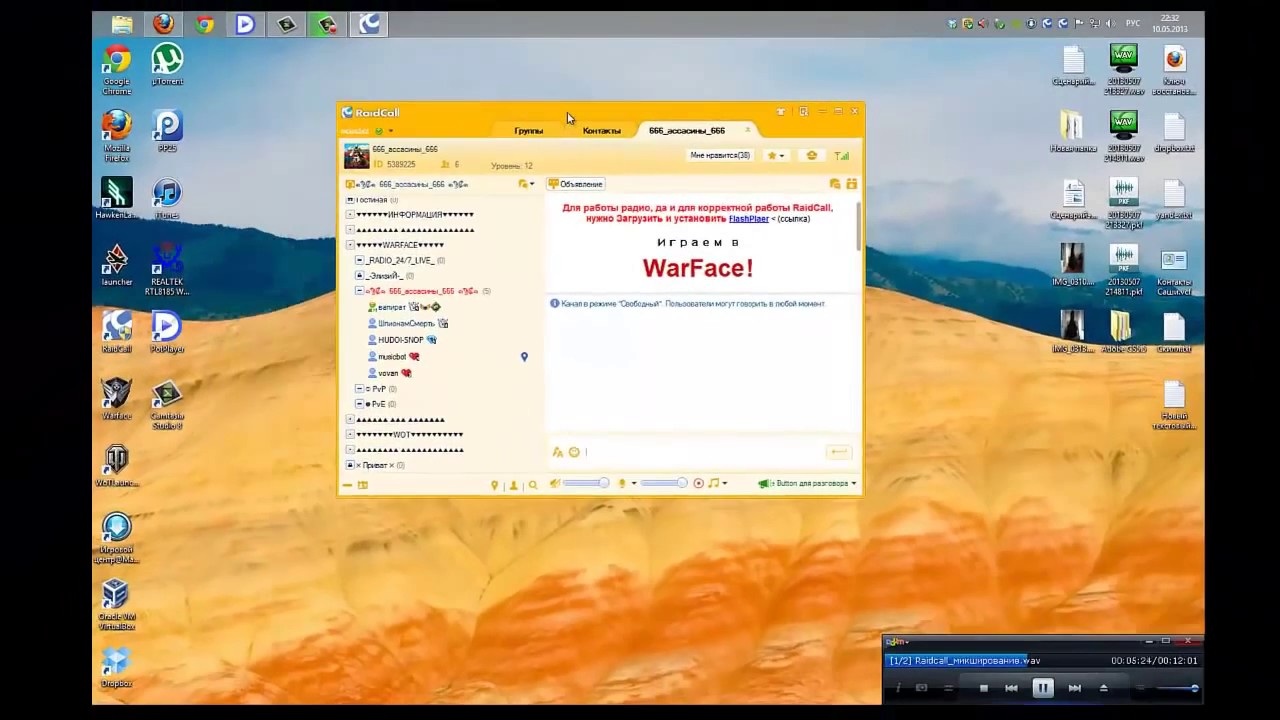Open the font formatting icon in chat

(558, 452)
